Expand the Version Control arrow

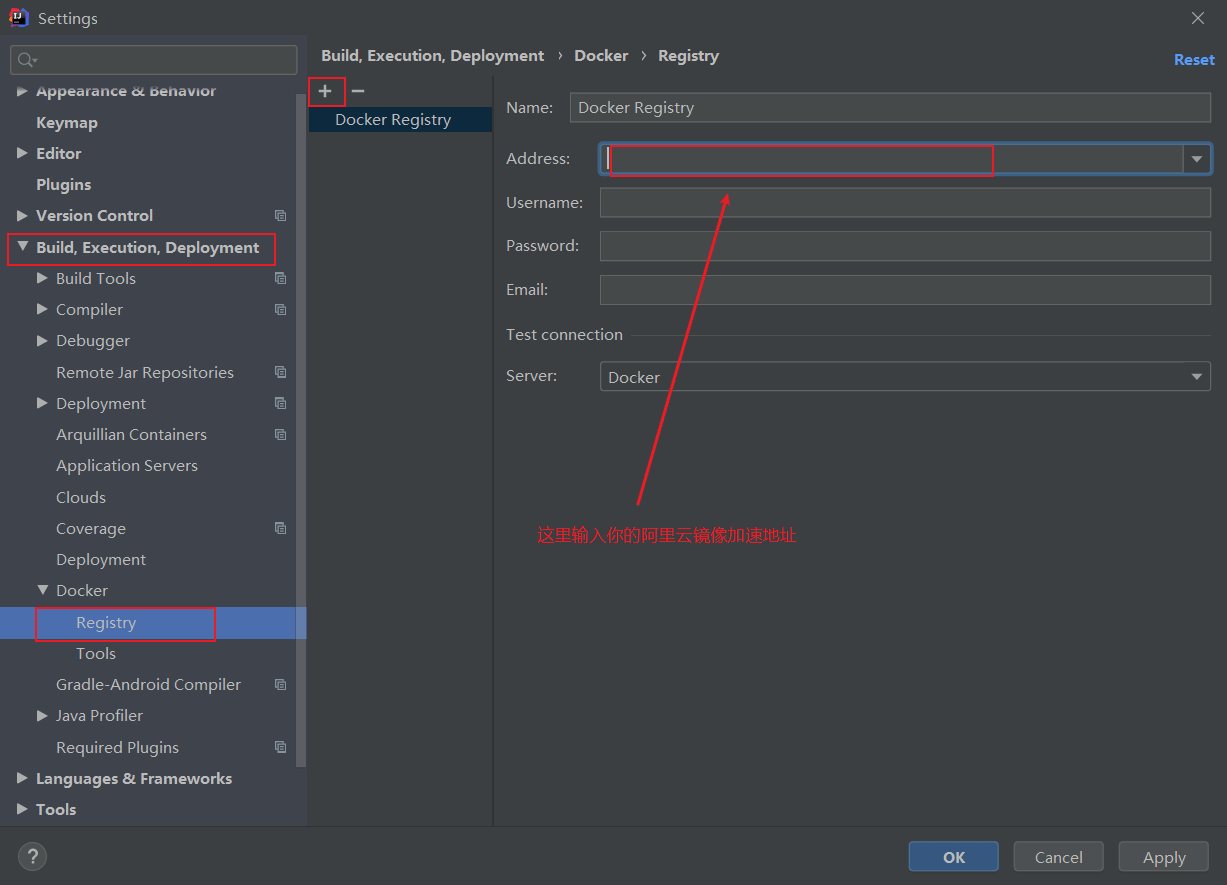pyautogui.click(x=22, y=215)
